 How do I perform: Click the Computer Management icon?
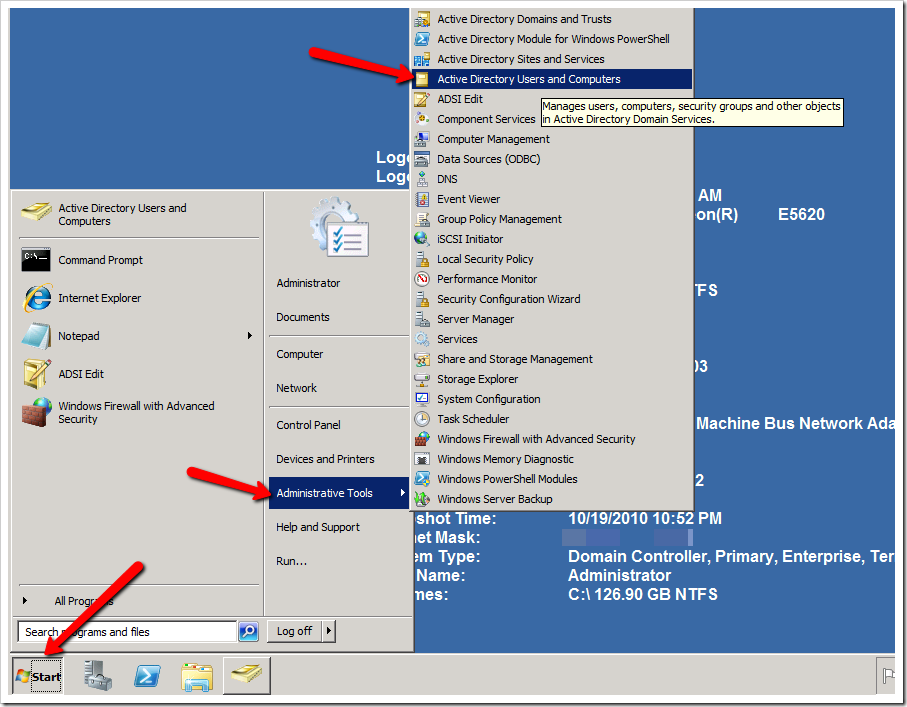422,139
